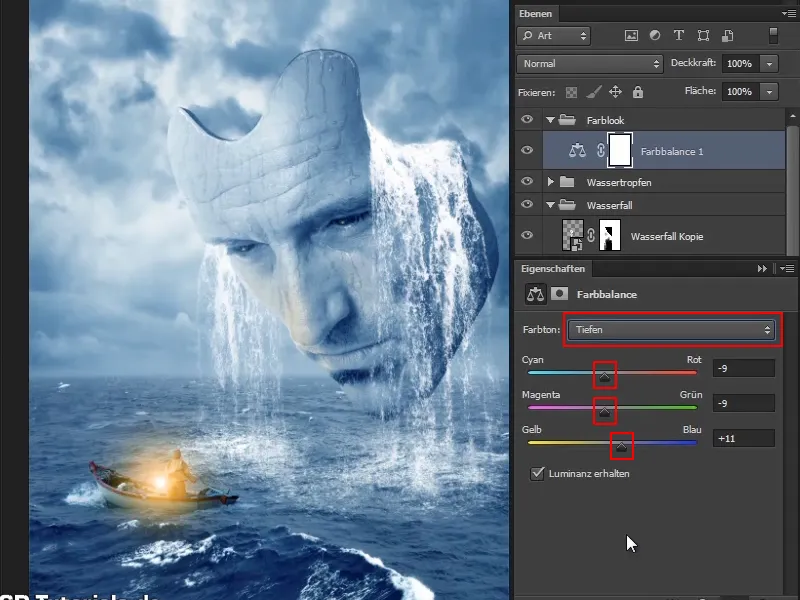Click the Farbton label
The image size is (800, 600).
coord(541,330)
